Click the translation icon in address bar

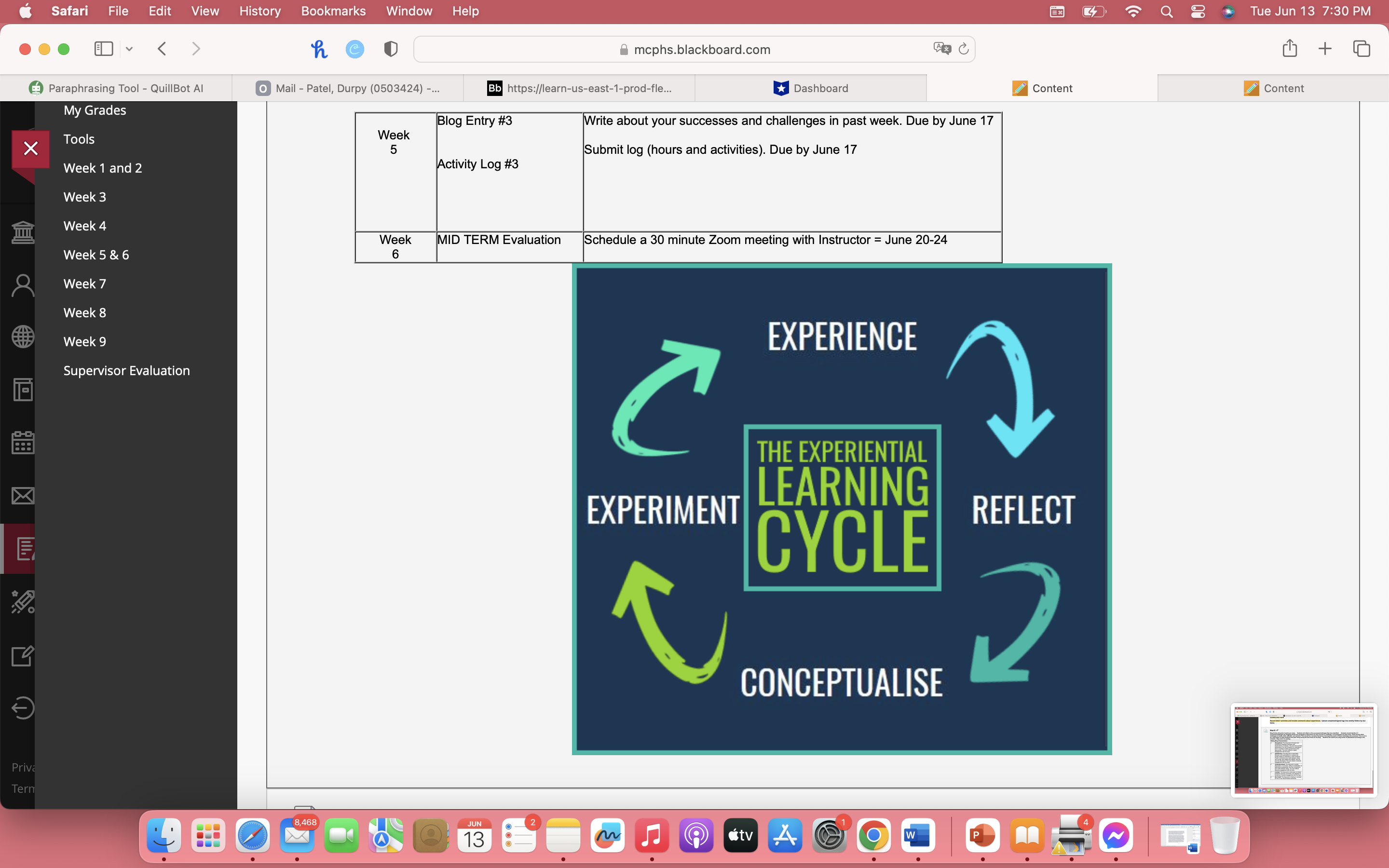[942, 49]
